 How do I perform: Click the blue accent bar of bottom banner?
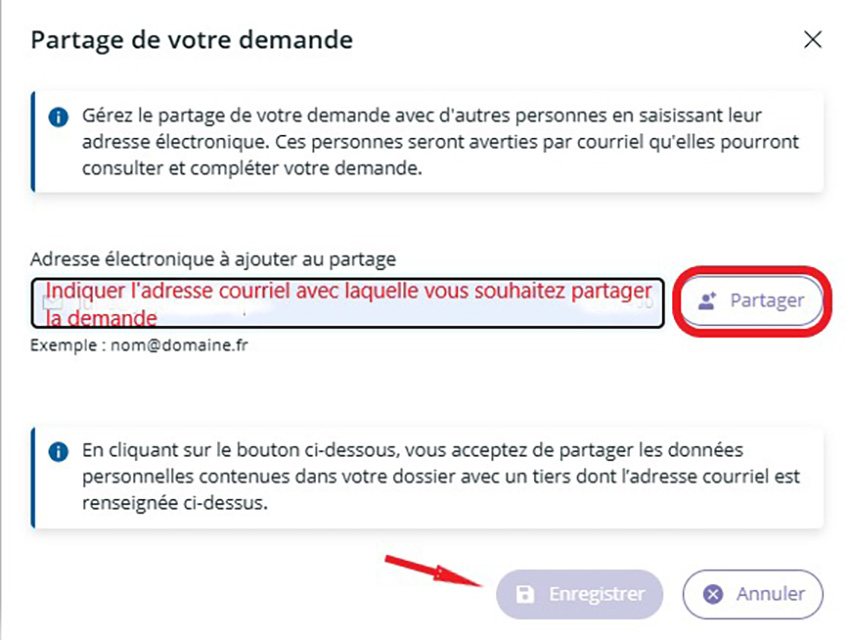point(33,477)
